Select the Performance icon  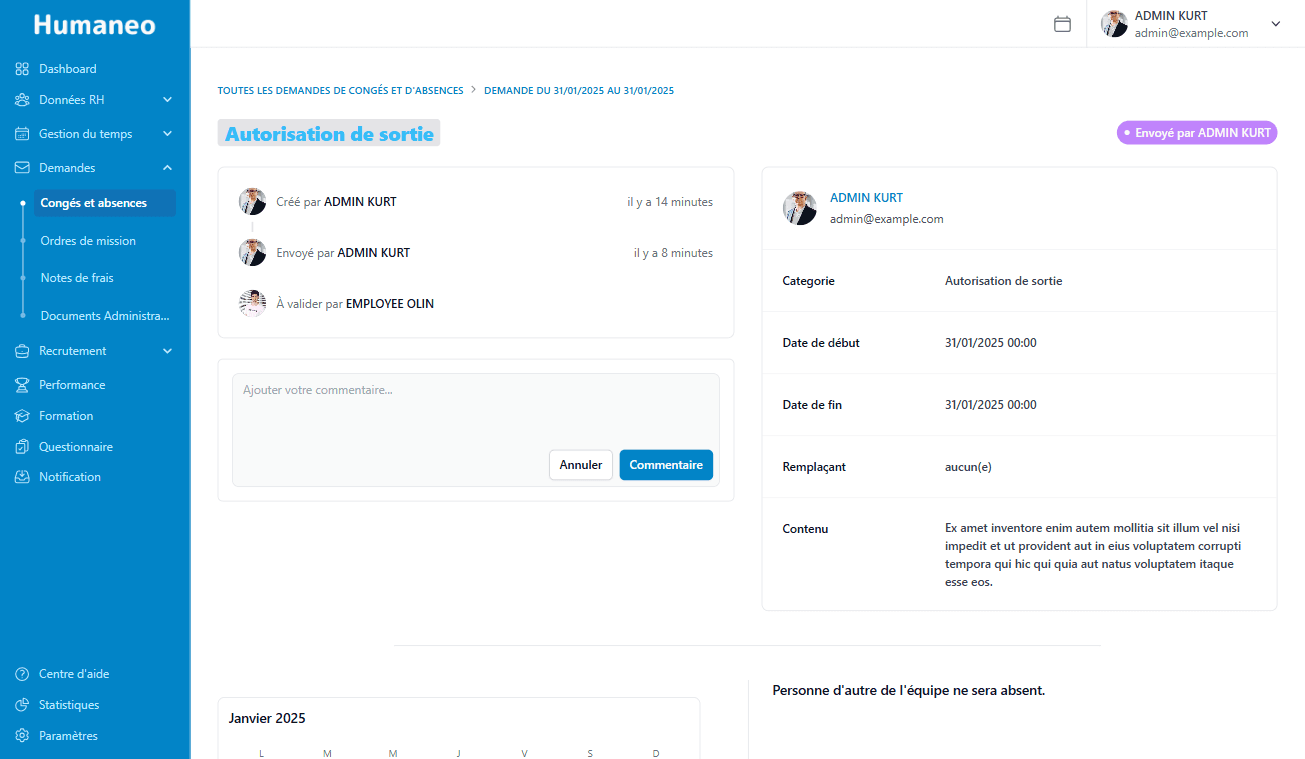click(20, 384)
